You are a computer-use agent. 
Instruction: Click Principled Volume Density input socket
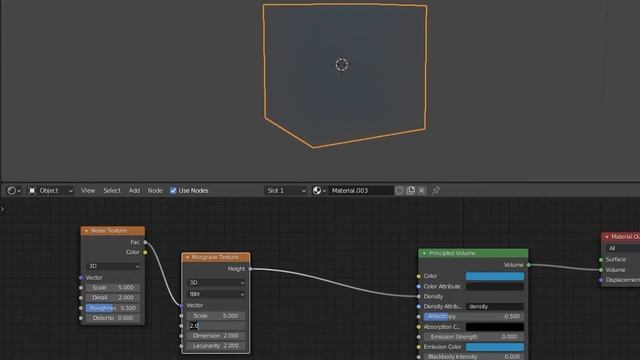click(x=419, y=297)
